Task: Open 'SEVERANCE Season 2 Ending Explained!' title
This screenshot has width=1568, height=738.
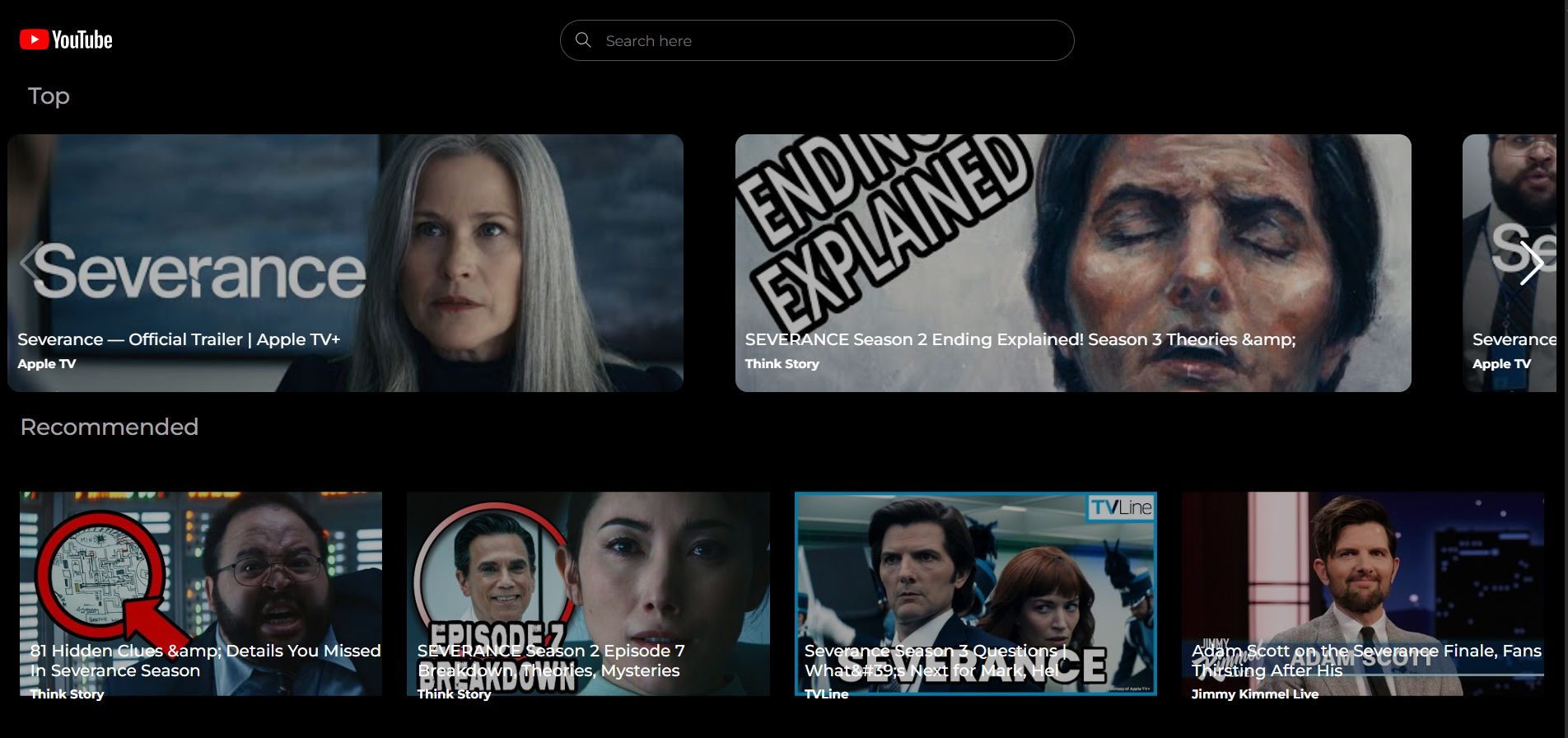Action: pyautogui.click(x=1020, y=339)
